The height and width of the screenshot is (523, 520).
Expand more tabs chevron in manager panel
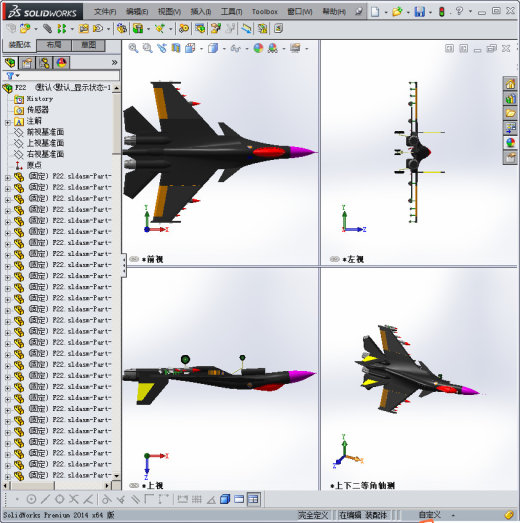coord(114,62)
